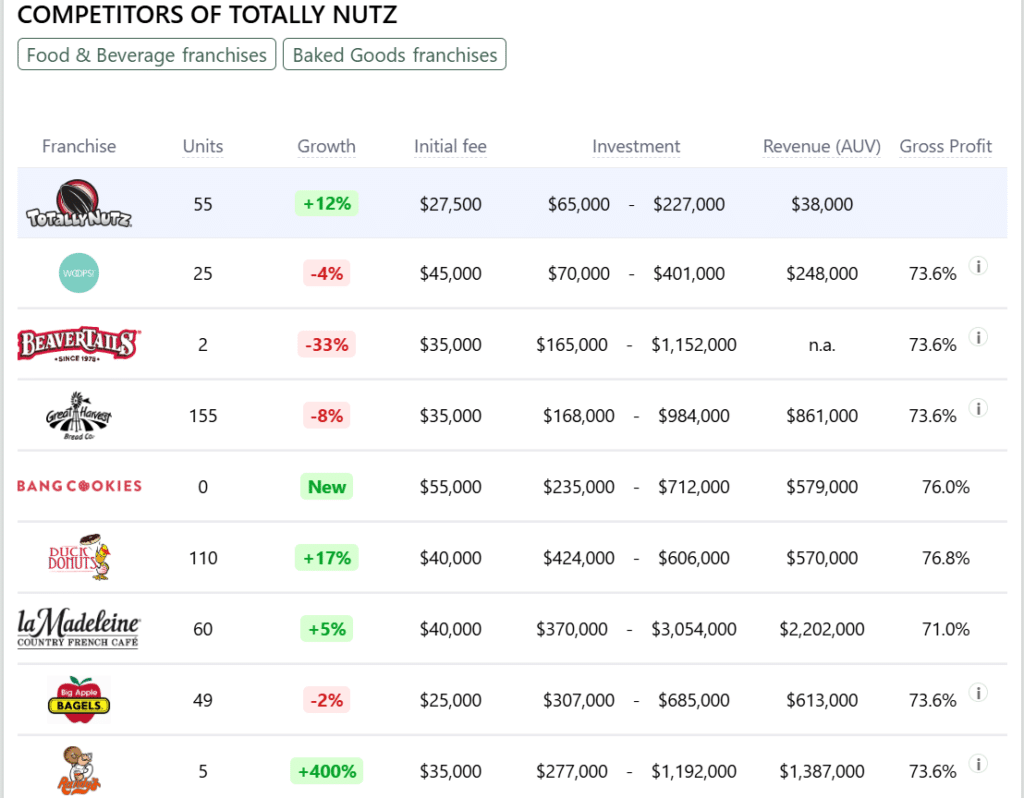This screenshot has height=798, width=1024.
Task: Show gross profit info for BeaverTails row
Action: (978, 338)
